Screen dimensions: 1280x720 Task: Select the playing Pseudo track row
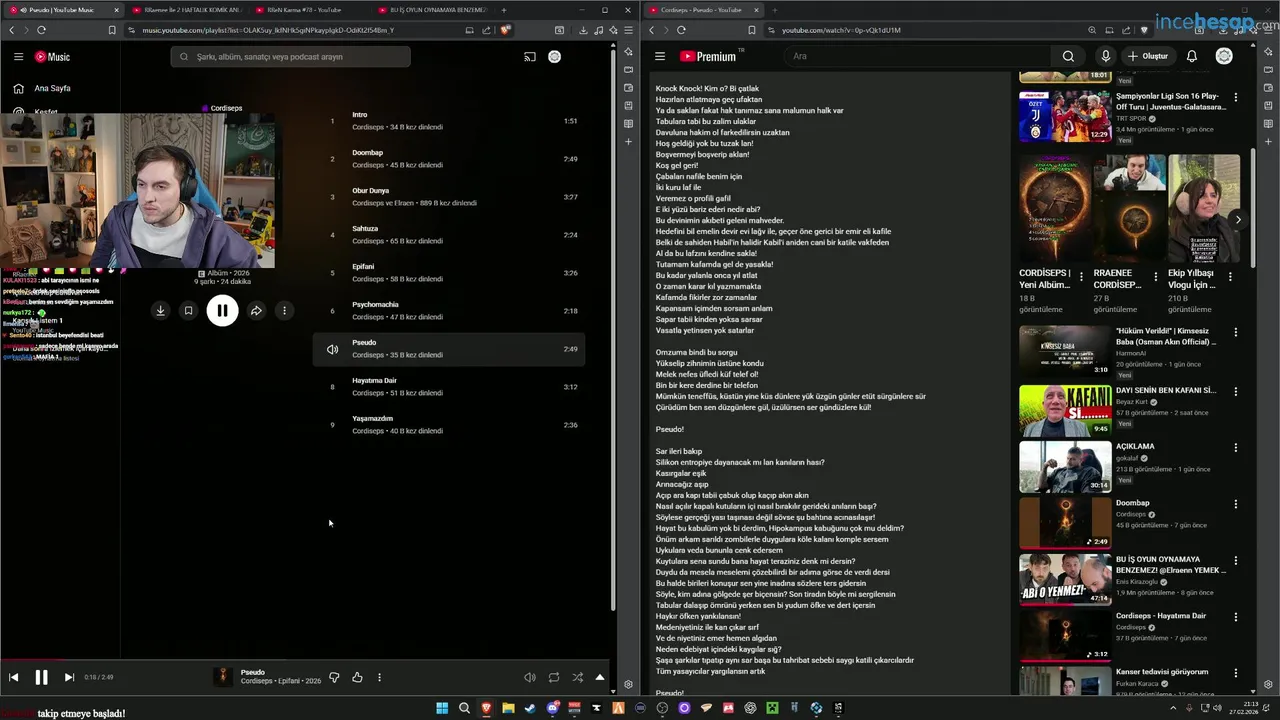click(x=450, y=349)
